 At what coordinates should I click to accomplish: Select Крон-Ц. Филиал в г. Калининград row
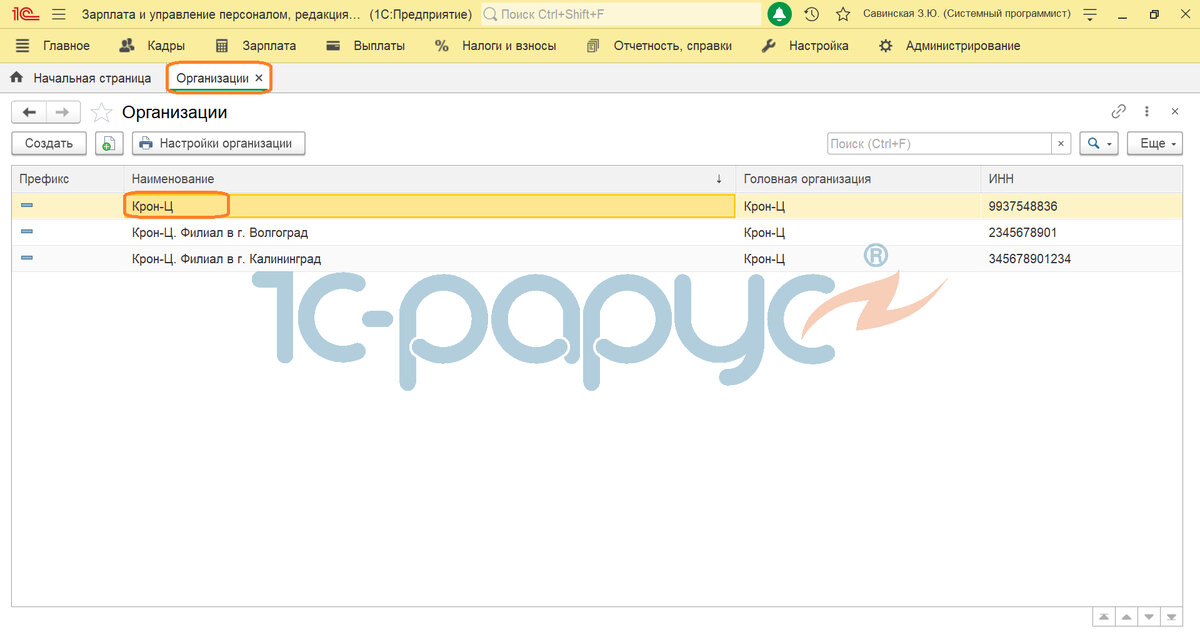597,258
